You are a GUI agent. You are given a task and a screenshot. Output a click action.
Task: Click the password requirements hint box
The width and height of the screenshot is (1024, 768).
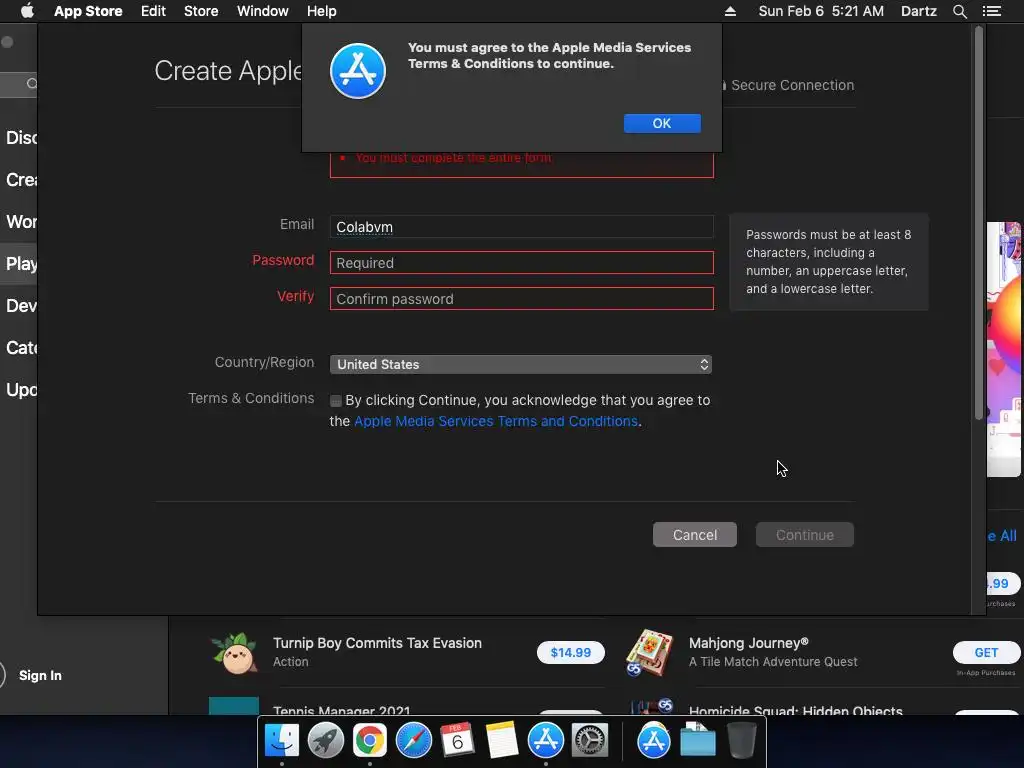click(828, 261)
